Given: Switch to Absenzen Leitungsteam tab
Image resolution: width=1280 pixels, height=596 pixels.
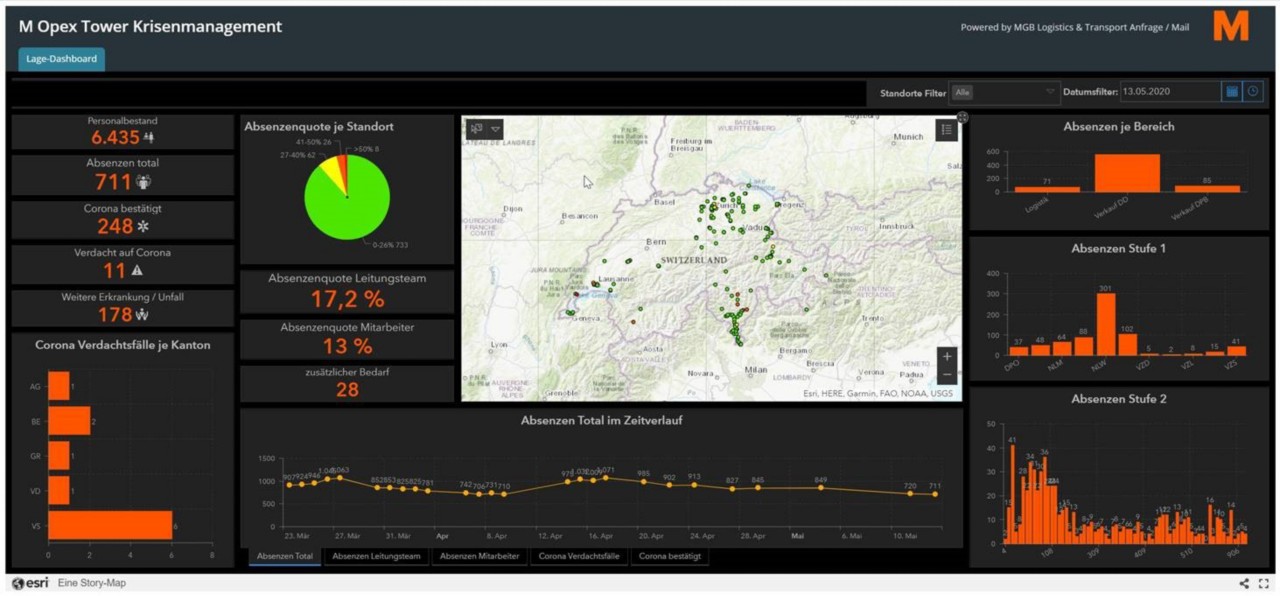Looking at the screenshot, I should pyautogui.click(x=376, y=556).
